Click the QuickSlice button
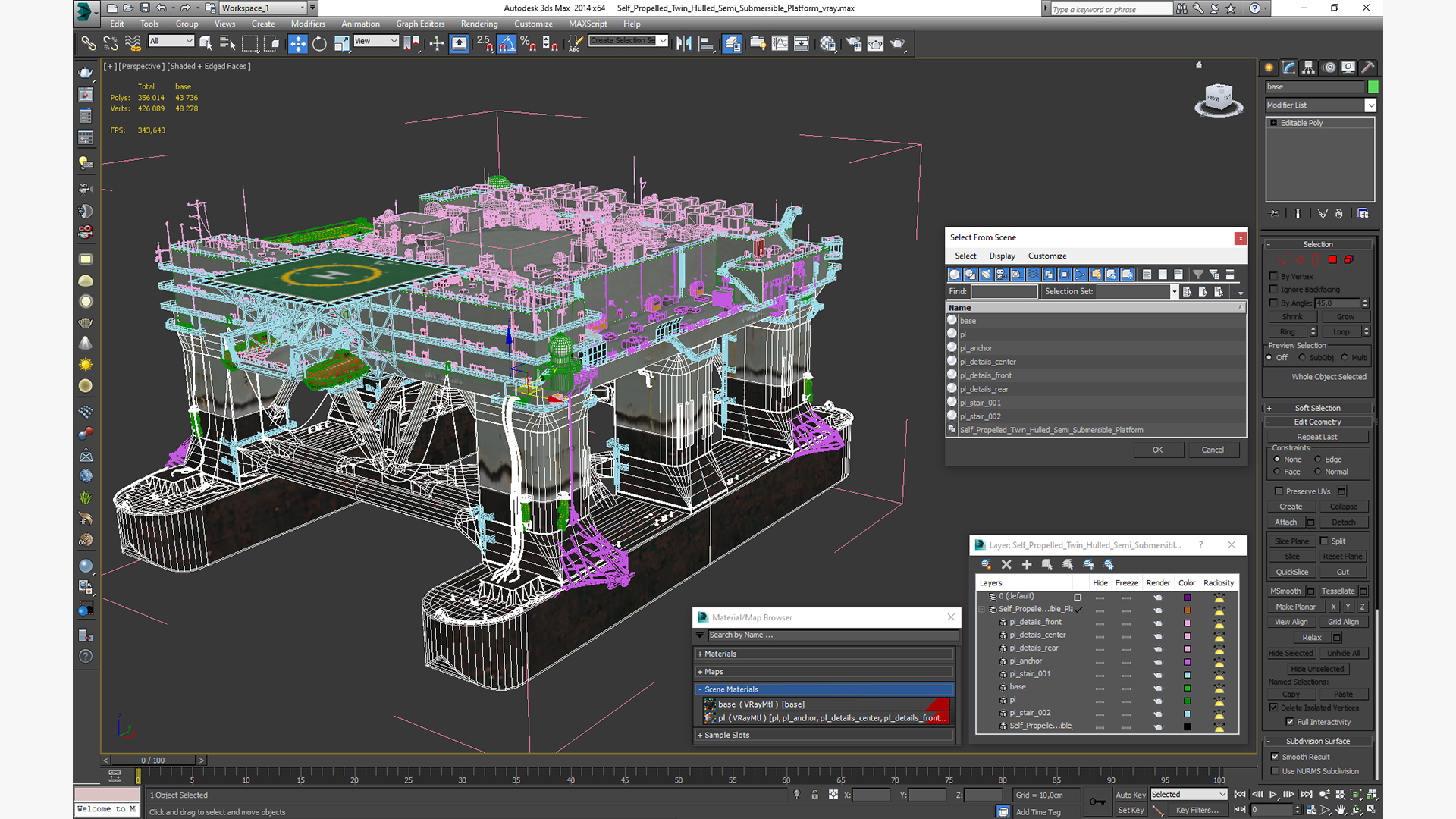Image resolution: width=1456 pixels, height=819 pixels. pyautogui.click(x=1291, y=572)
